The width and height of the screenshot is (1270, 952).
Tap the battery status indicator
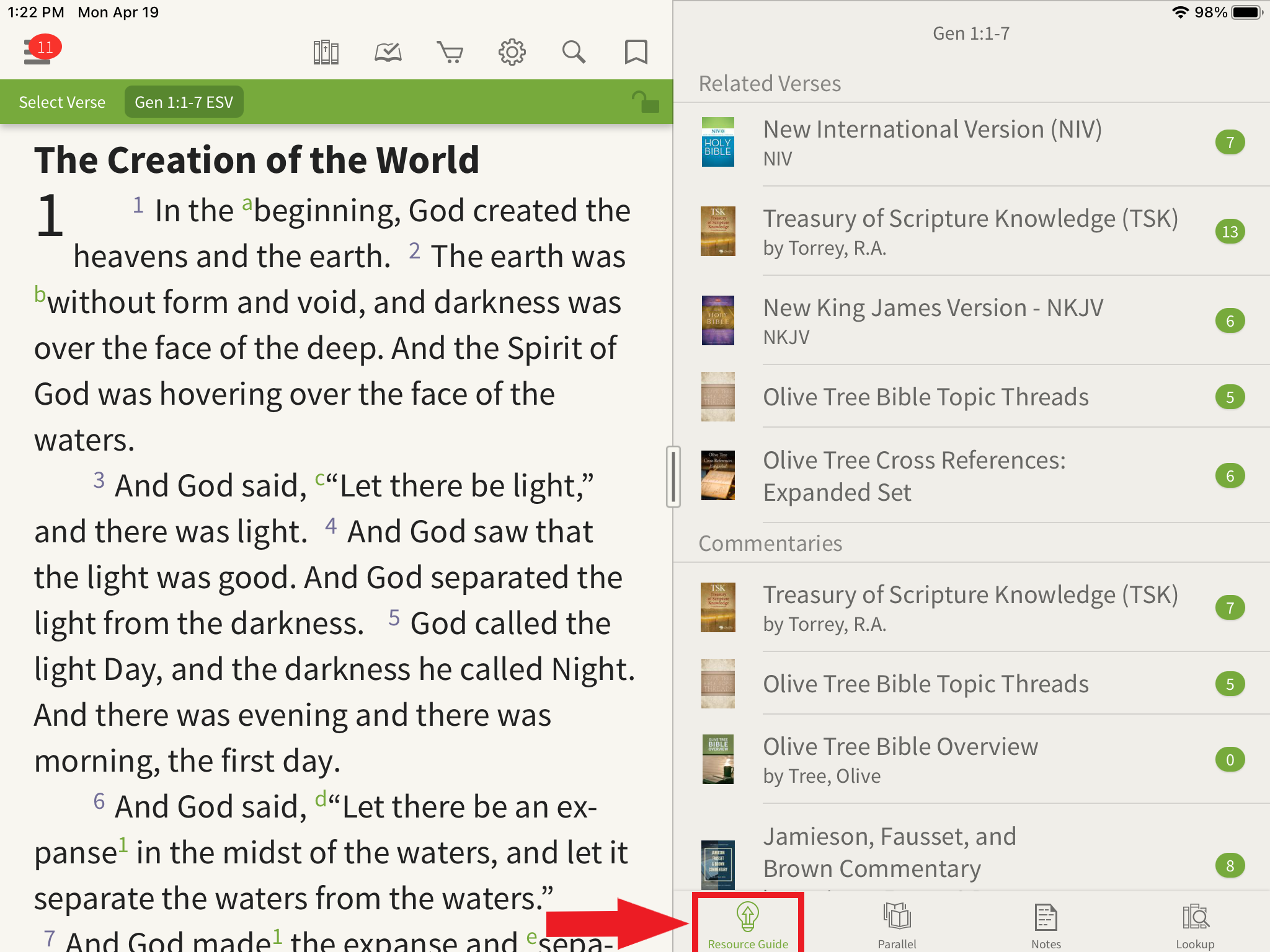(1247, 12)
